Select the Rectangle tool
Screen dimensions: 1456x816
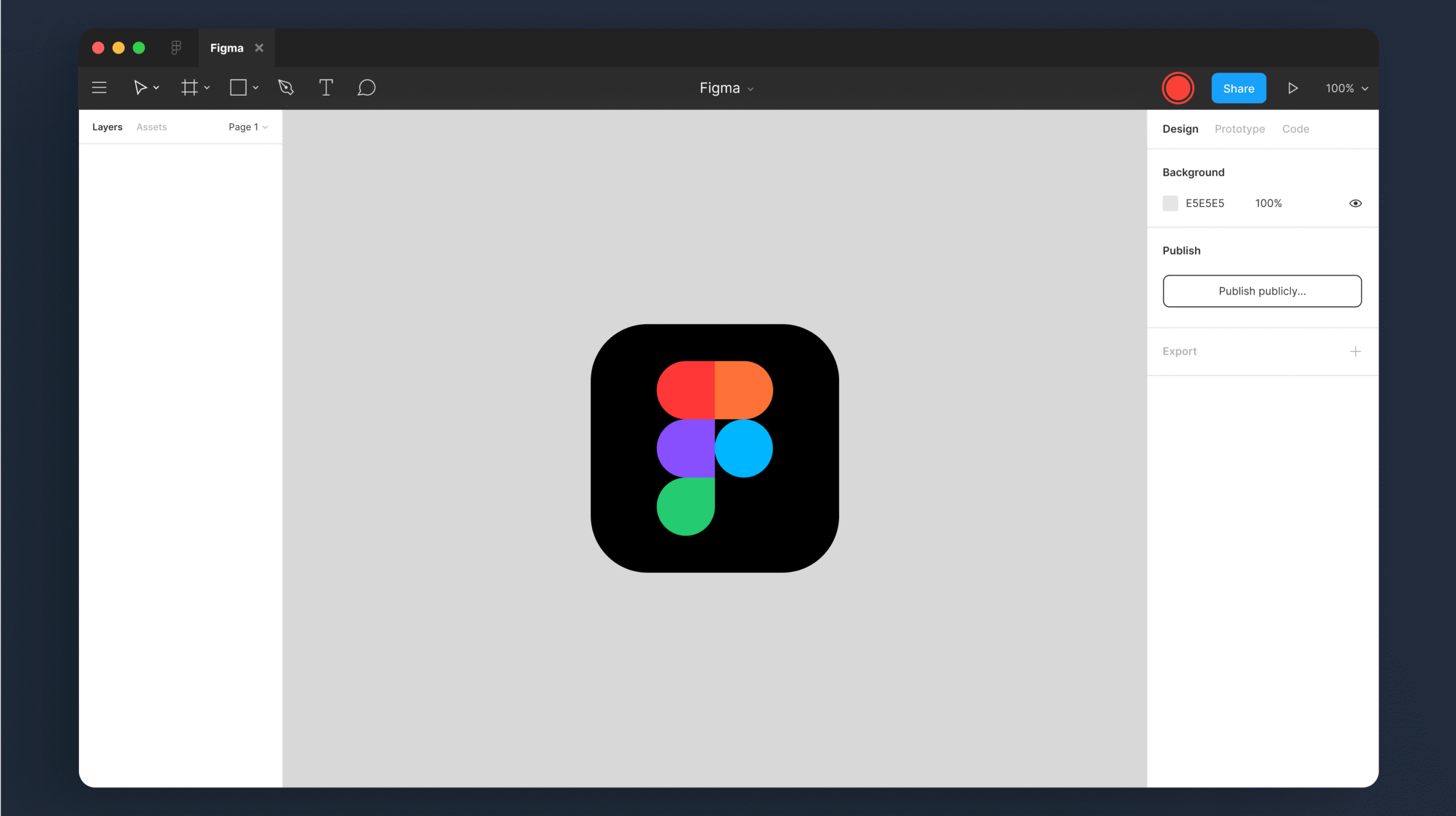tap(239, 88)
